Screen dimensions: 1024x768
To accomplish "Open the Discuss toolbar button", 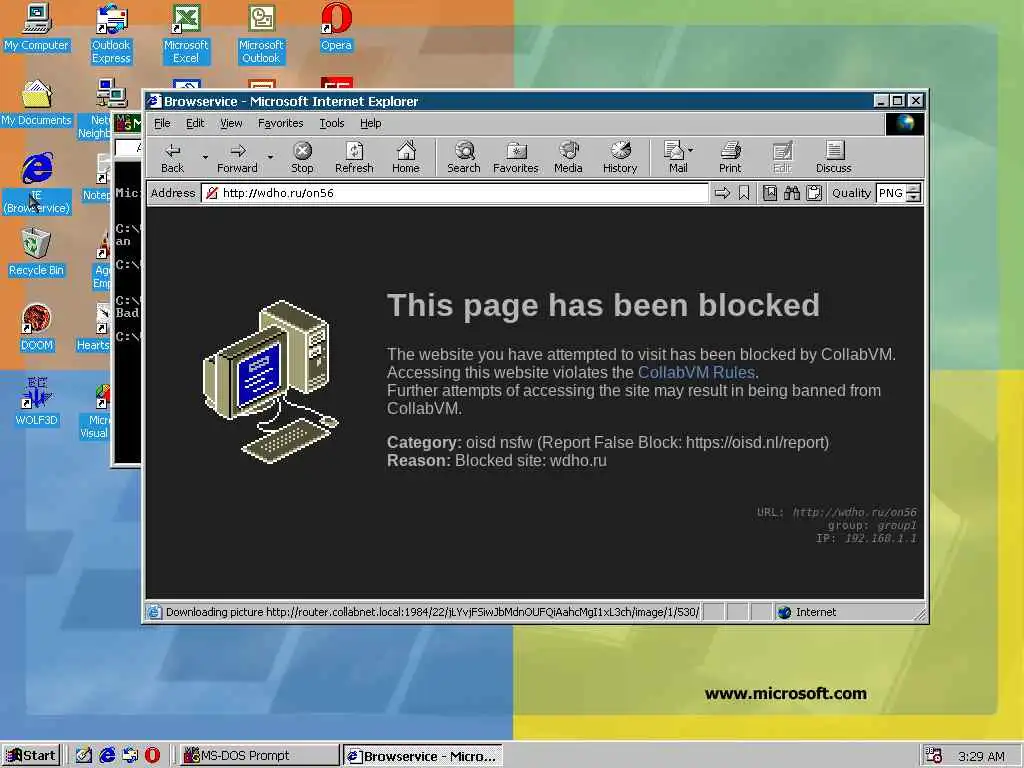I will point(833,157).
